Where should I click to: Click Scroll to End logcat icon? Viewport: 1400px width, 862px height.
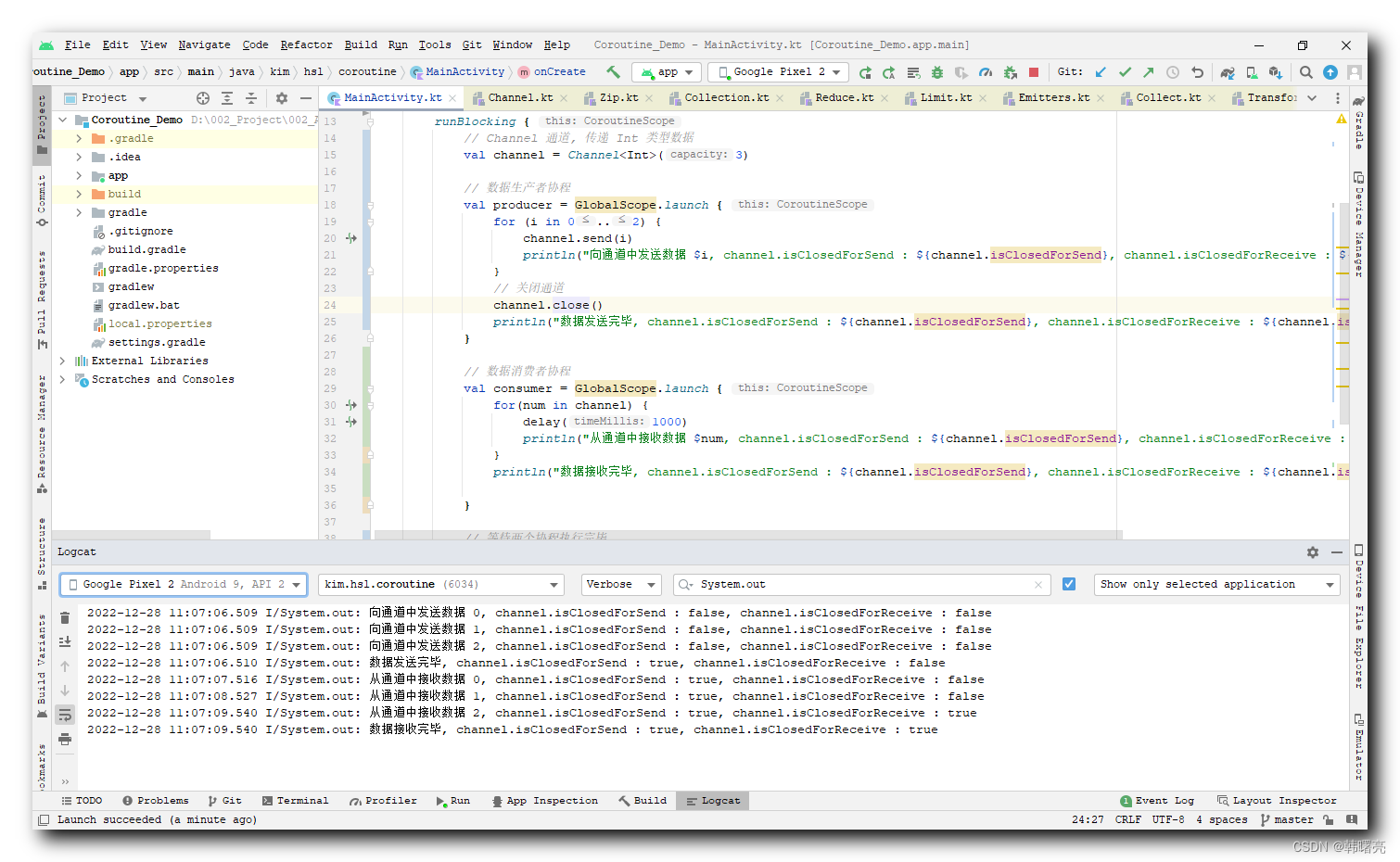coord(65,641)
